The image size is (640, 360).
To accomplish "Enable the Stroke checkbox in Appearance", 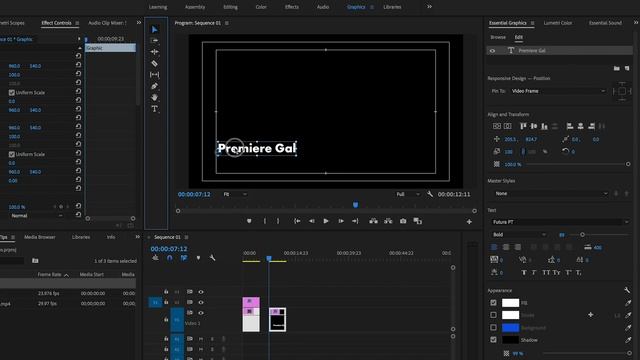I will tap(493, 315).
